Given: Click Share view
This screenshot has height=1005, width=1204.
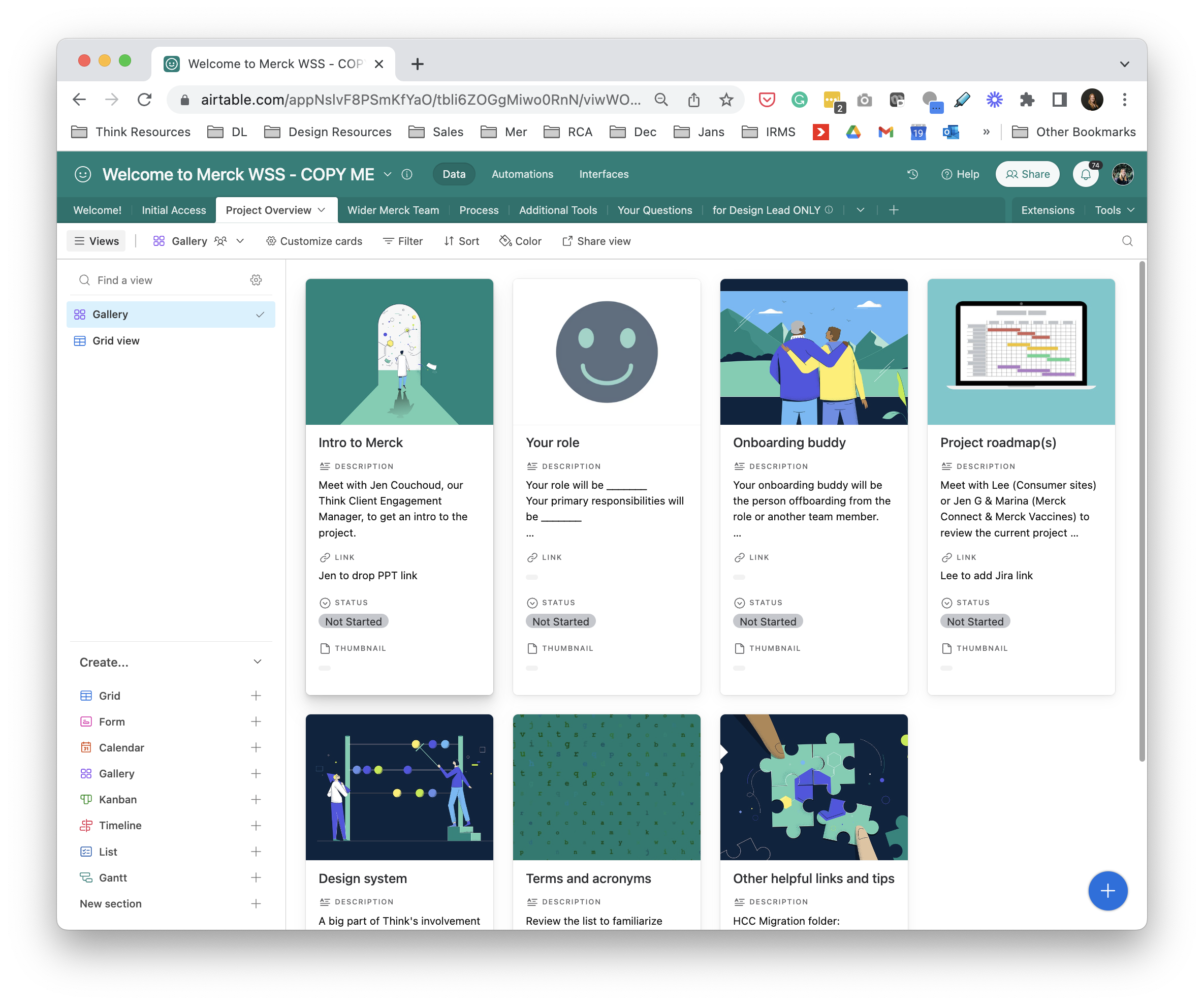Looking at the screenshot, I should pos(596,241).
